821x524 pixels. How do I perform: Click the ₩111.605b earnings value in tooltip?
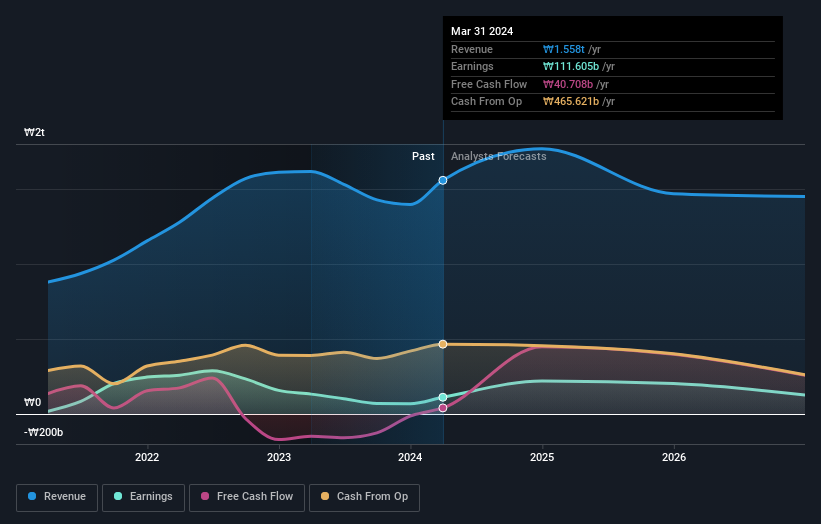click(x=571, y=66)
